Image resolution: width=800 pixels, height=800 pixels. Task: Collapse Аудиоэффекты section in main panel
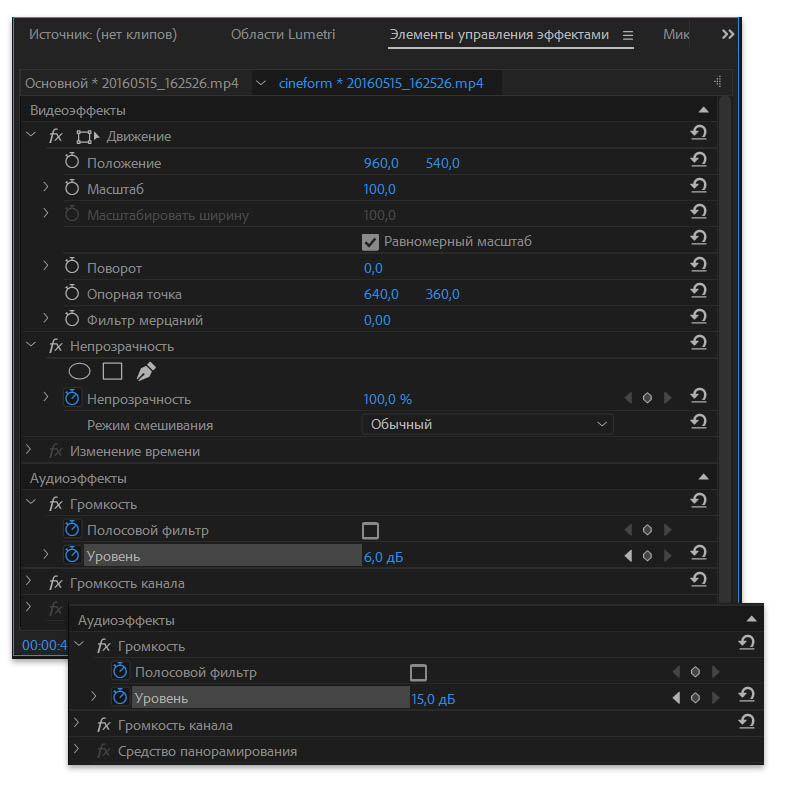pos(704,477)
